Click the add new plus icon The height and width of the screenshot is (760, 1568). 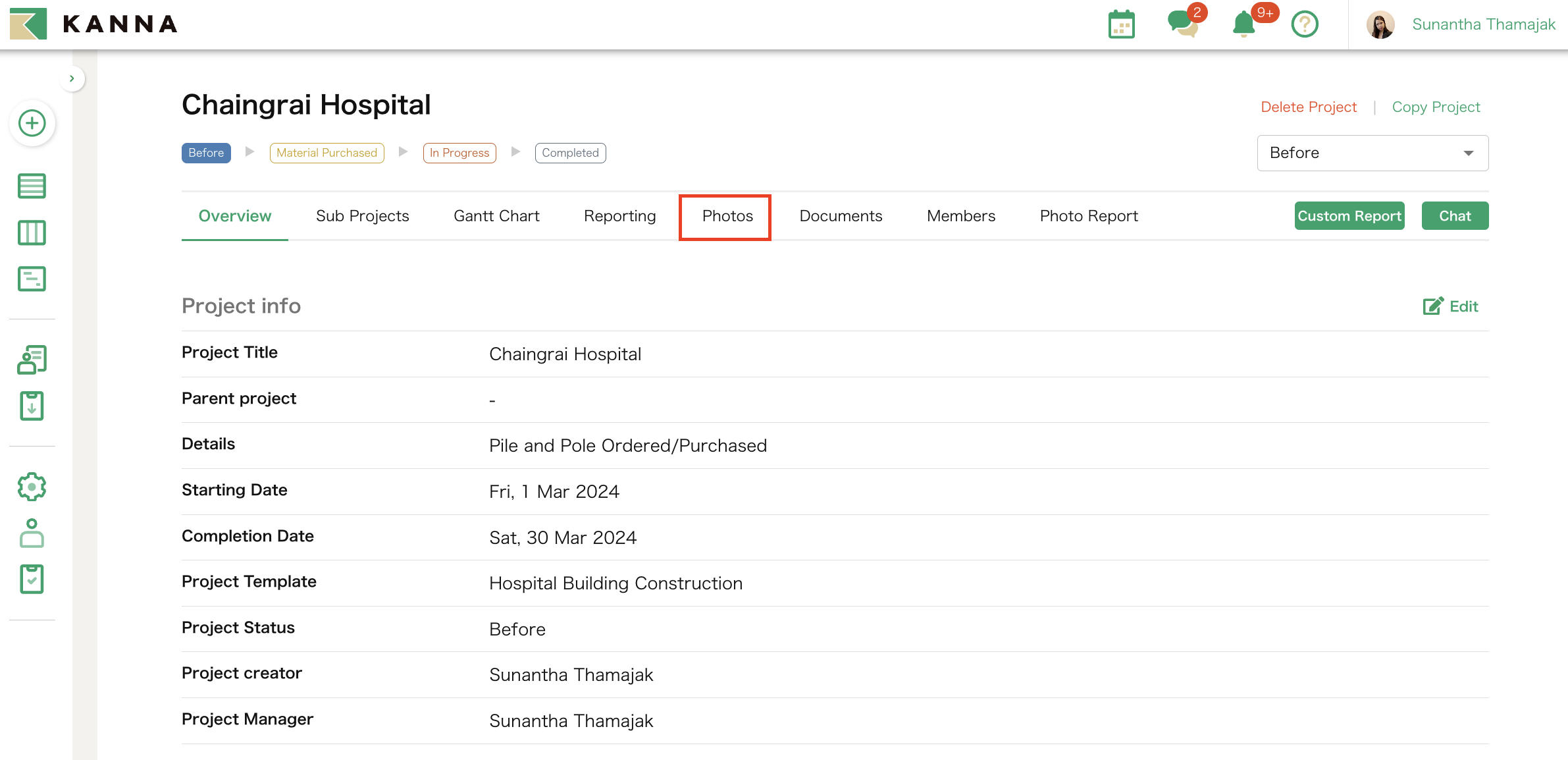point(32,123)
